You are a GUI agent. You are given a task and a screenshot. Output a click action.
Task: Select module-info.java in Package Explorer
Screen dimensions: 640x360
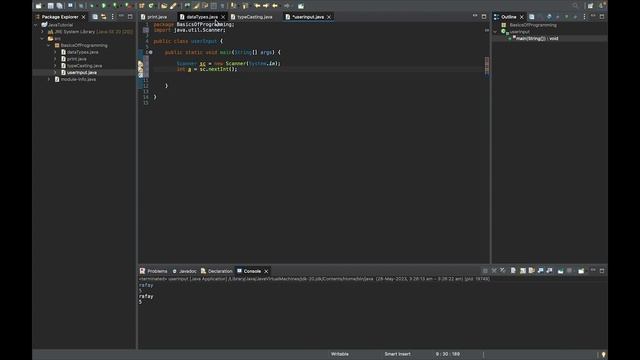78,79
